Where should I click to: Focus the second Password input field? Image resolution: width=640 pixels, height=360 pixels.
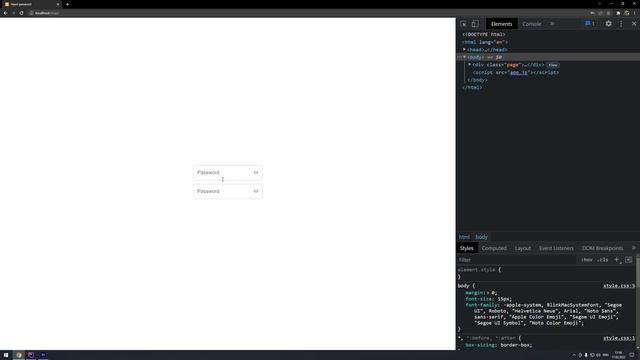coord(228,191)
